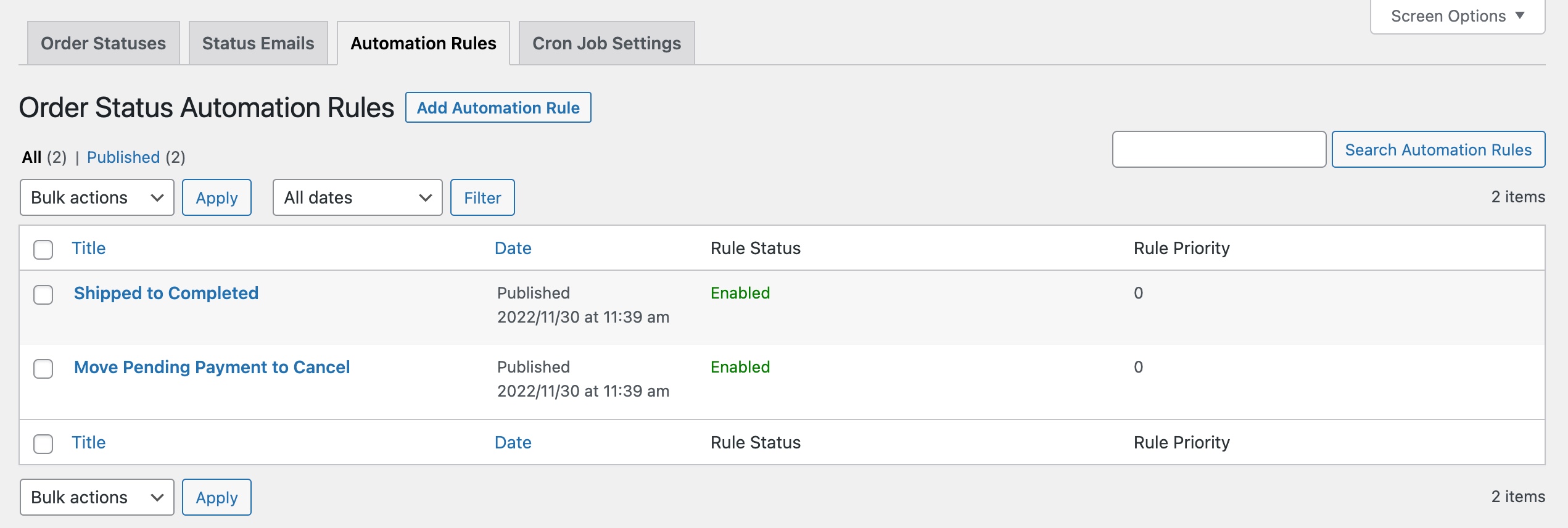Screen dimensions: 1568x528
Task: Open the bottom Bulk actions dropdown
Action: [x=96, y=497]
